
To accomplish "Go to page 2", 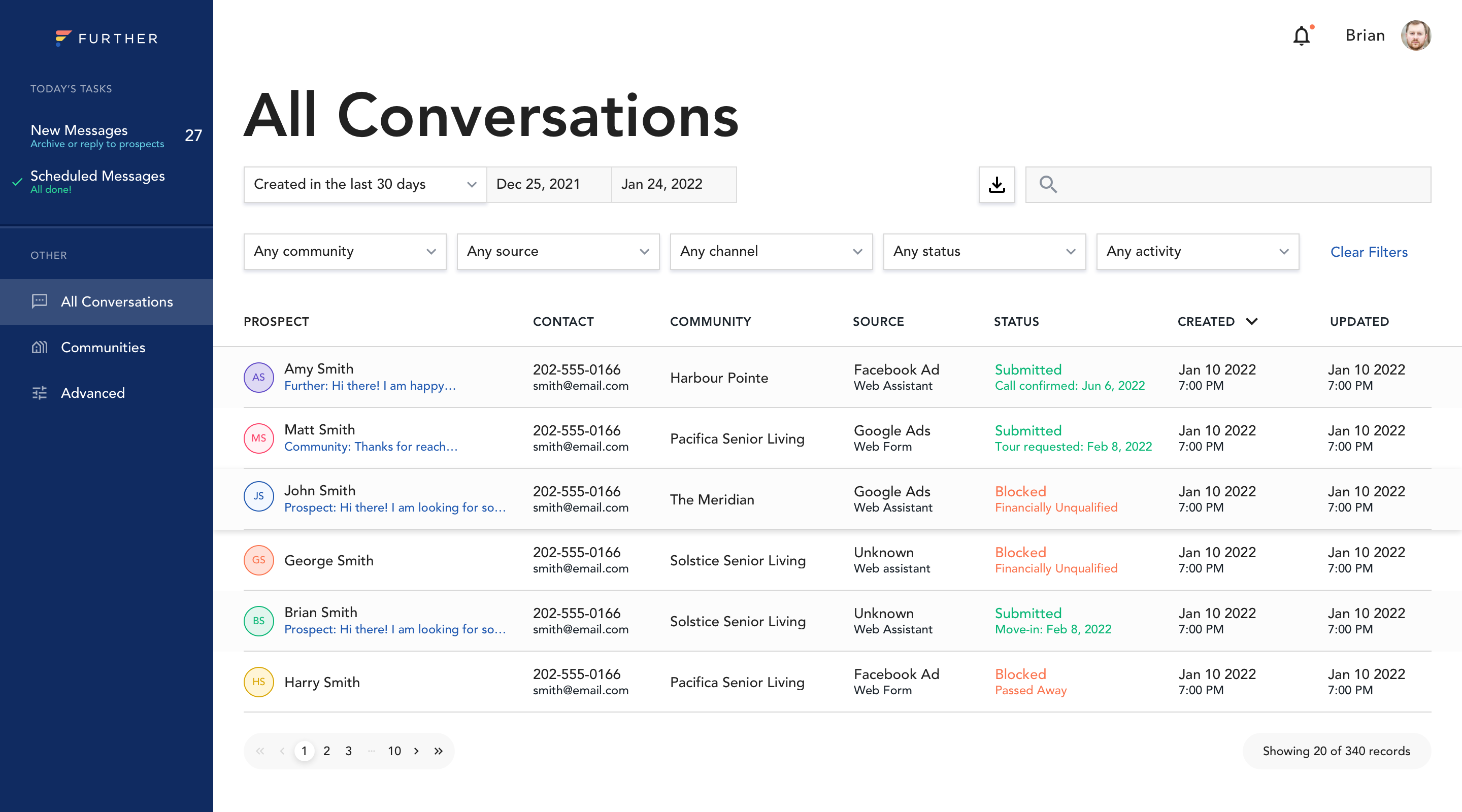I will pyautogui.click(x=326, y=751).
